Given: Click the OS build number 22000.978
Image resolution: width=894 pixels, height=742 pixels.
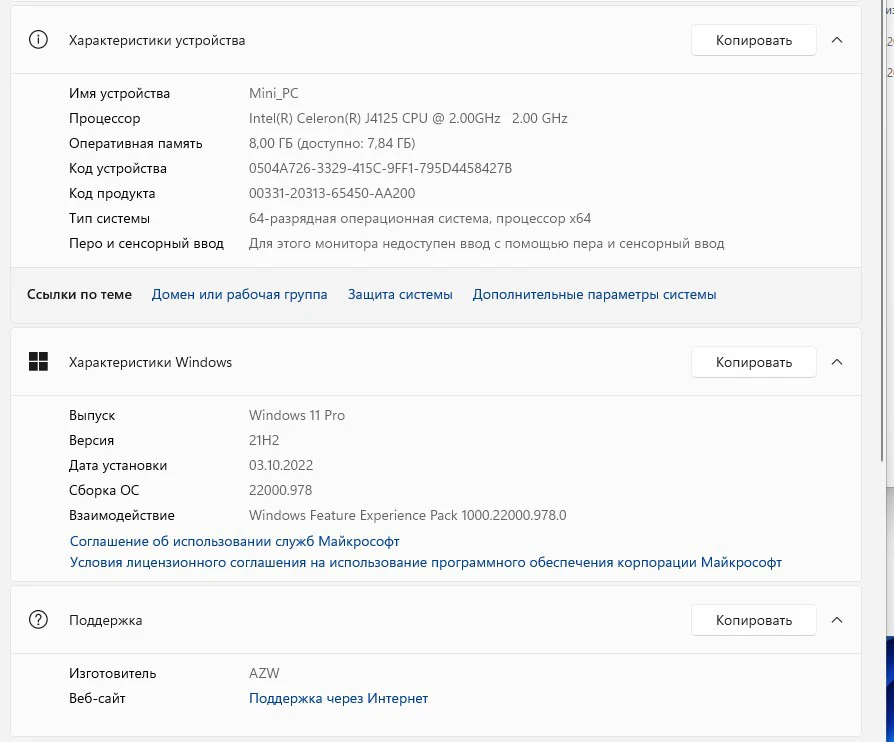Looking at the screenshot, I should coord(280,490).
